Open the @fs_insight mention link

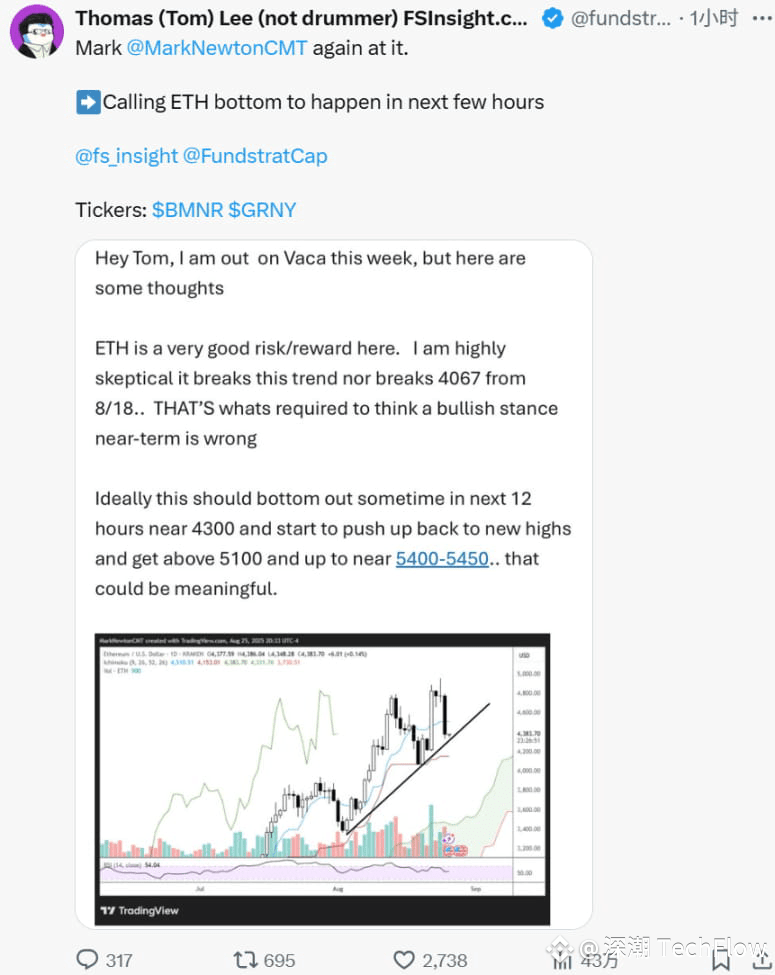[x=126, y=155]
